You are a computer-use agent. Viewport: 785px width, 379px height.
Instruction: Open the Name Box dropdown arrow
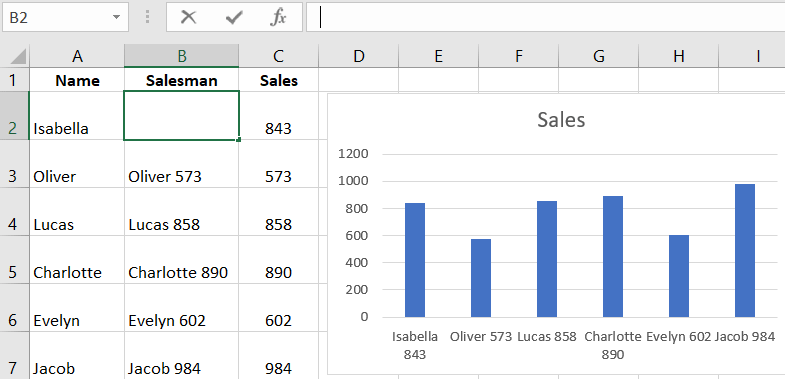[x=116, y=18]
